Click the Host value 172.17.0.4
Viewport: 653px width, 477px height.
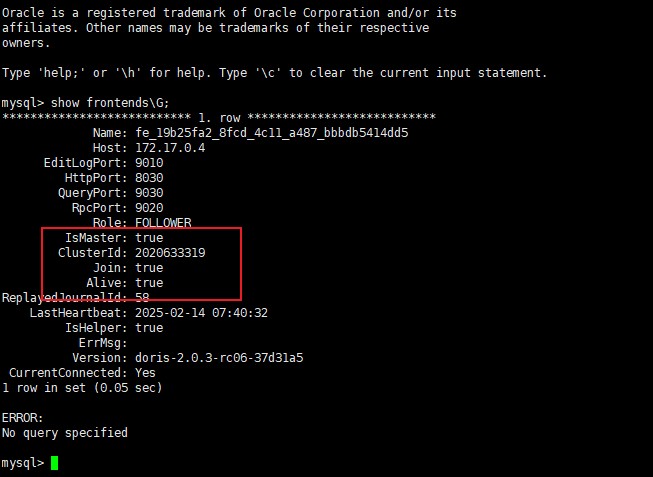pos(170,148)
